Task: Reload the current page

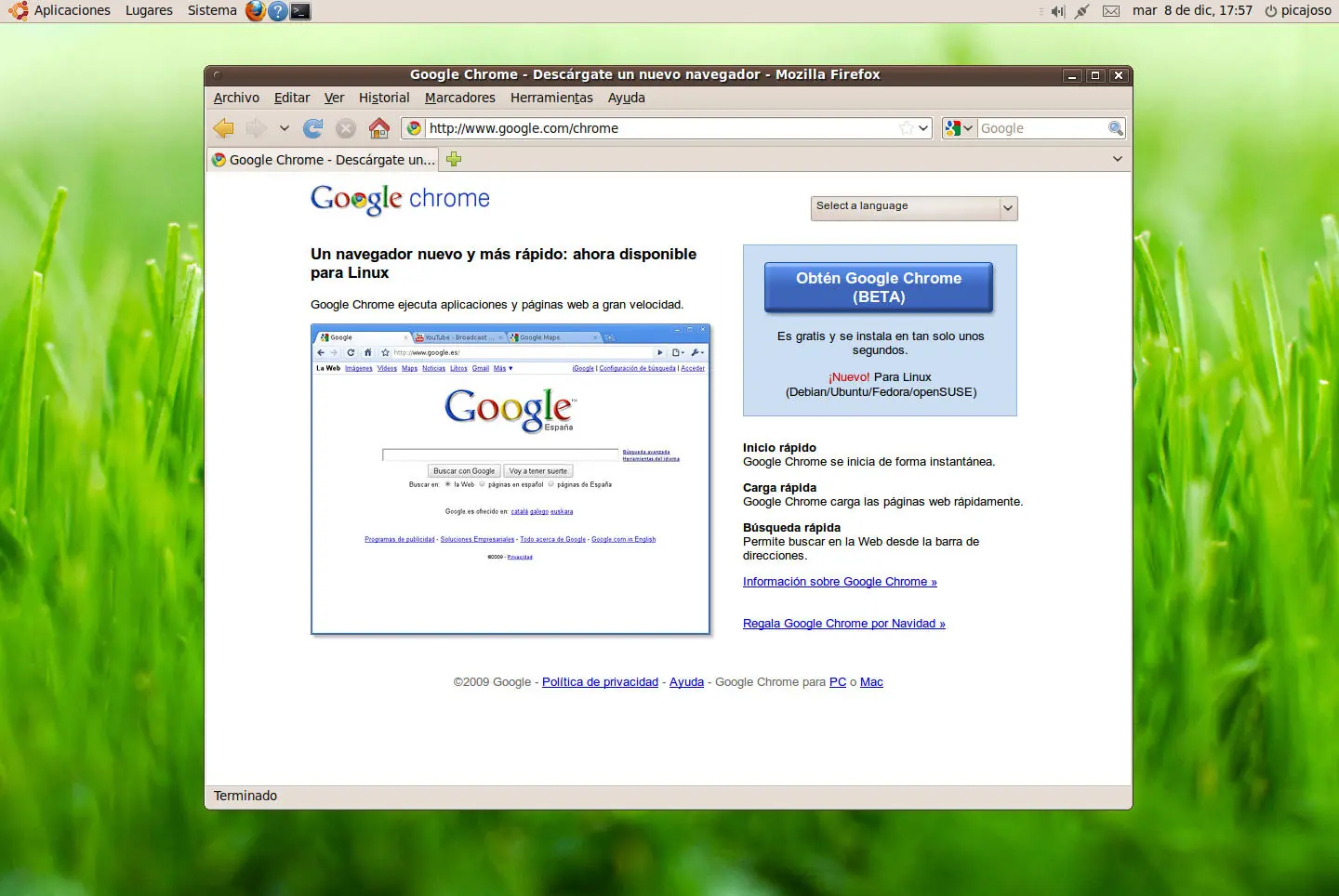Action: pos(313,128)
